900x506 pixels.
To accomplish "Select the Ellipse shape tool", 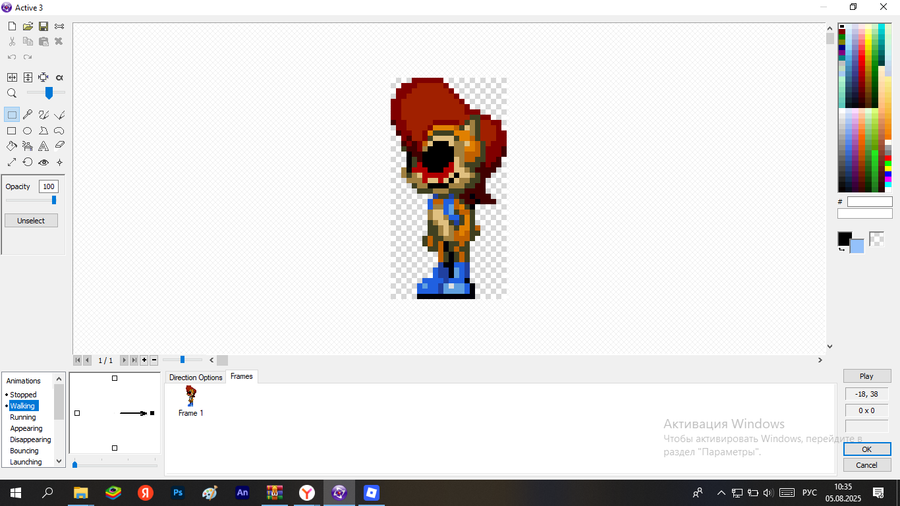I will [28, 131].
